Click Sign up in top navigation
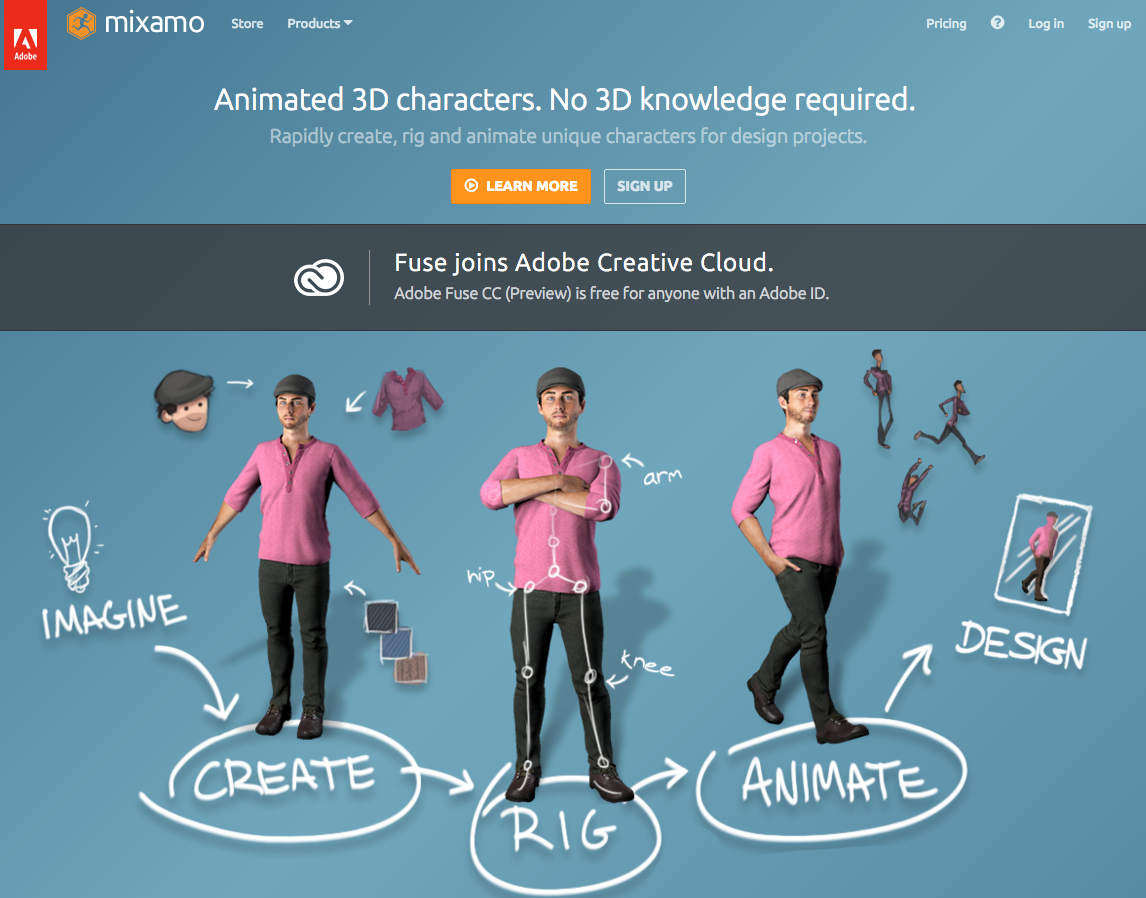The width and height of the screenshot is (1146, 898). (x=1109, y=23)
